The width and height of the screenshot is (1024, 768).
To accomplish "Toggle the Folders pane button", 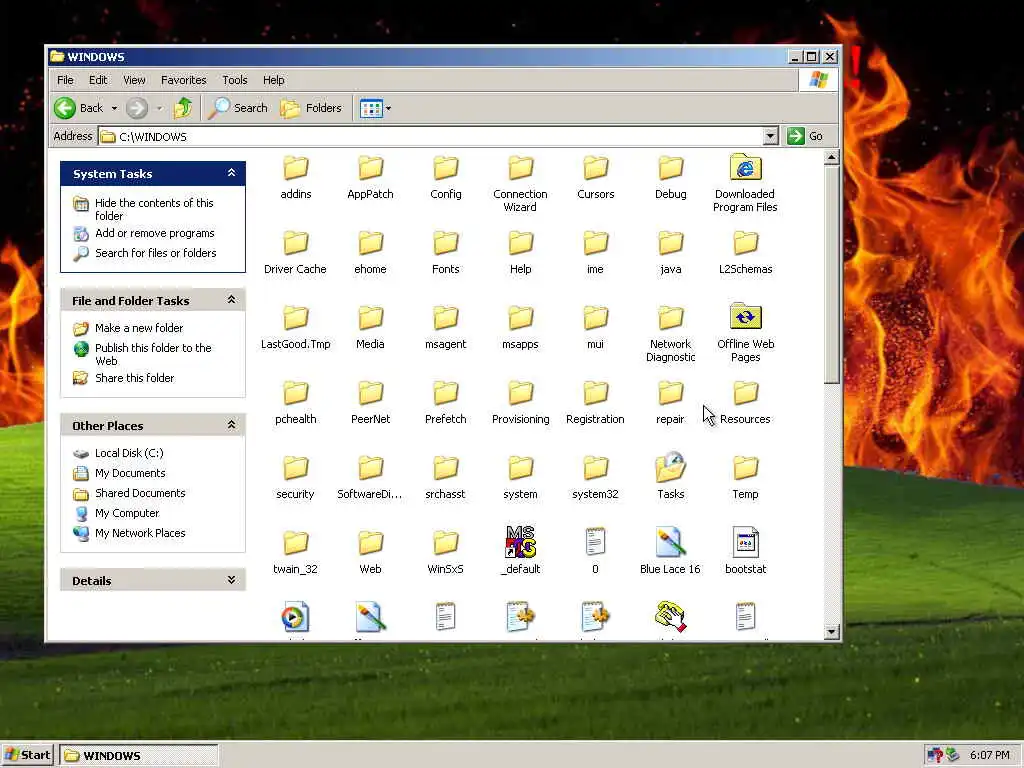I will (312, 108).
